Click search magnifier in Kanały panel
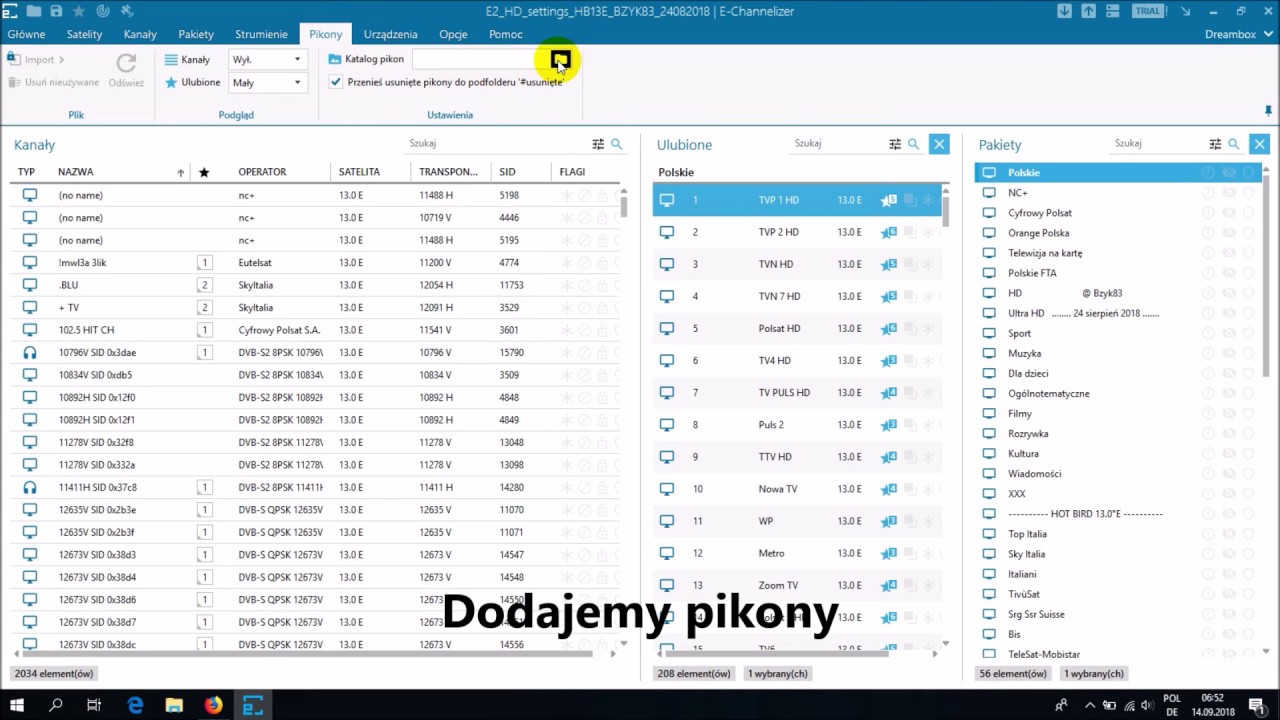 tap(617, 144)
